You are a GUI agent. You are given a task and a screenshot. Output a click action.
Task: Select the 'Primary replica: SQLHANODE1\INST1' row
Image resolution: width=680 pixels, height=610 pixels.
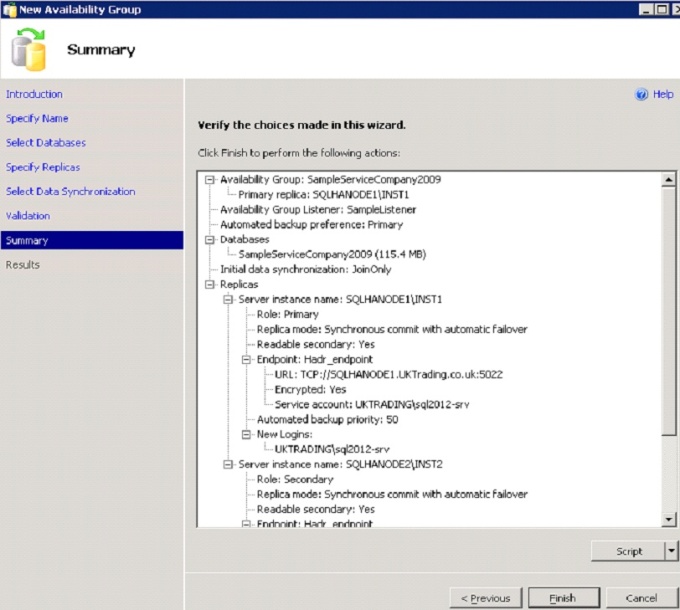tap(324, 195)
